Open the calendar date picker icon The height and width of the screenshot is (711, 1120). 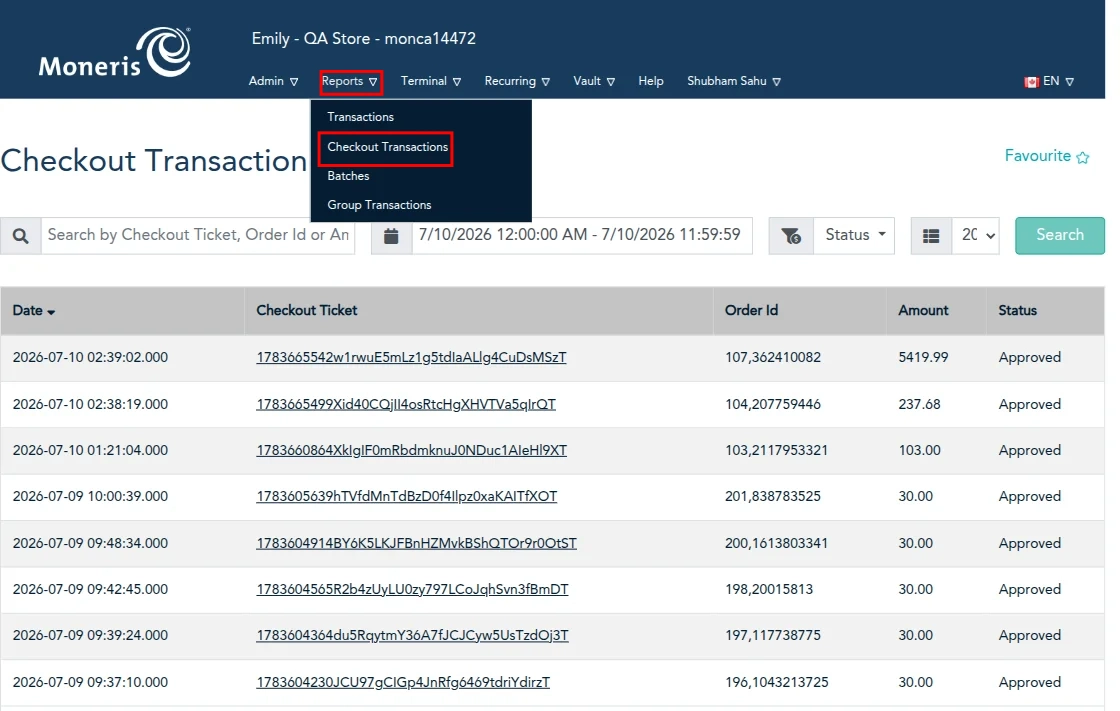(x=391, y=236)
